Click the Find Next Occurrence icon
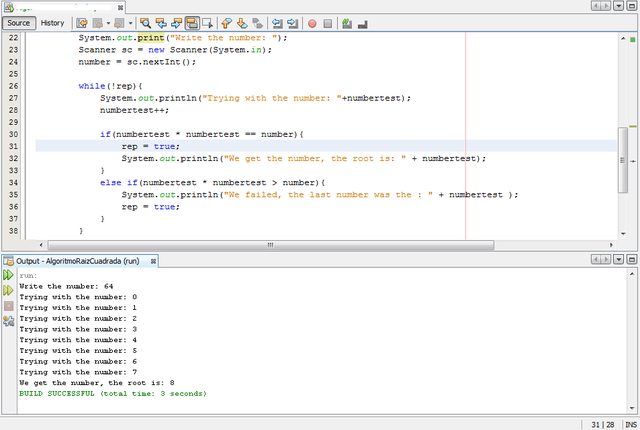Viewport: 640px width, 430px height. point(176,23)
